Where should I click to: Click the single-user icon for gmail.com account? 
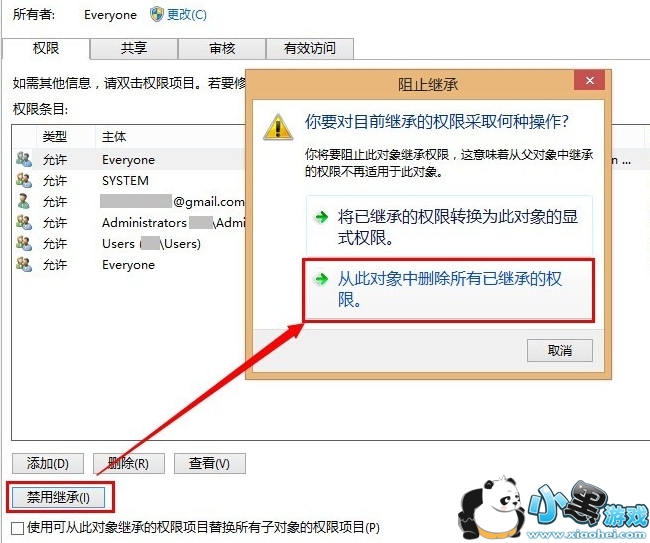(x=24, y=201)
